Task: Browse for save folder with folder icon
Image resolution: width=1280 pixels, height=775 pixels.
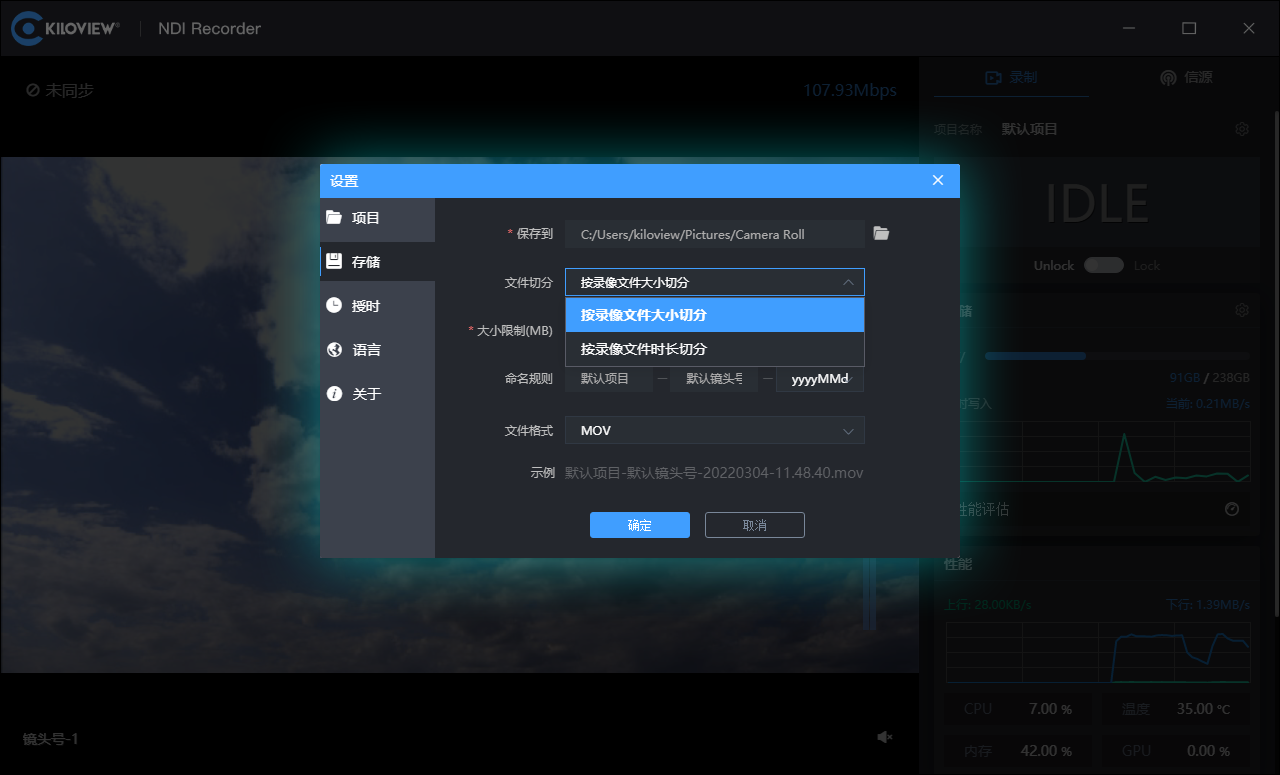Action: (x=881, y=233)
